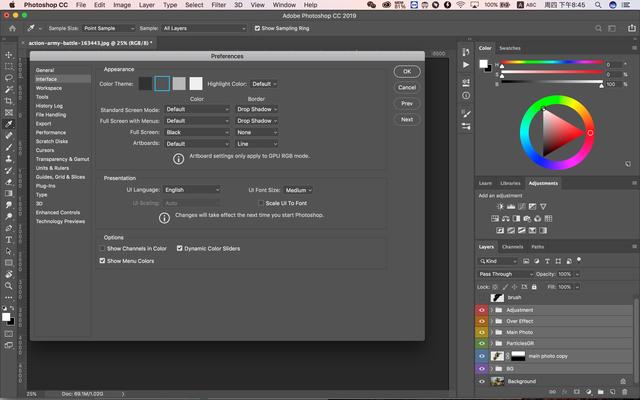Screen dimensions: 640x400
Task: Add a Levels adjustment
Action: [511, 207]
